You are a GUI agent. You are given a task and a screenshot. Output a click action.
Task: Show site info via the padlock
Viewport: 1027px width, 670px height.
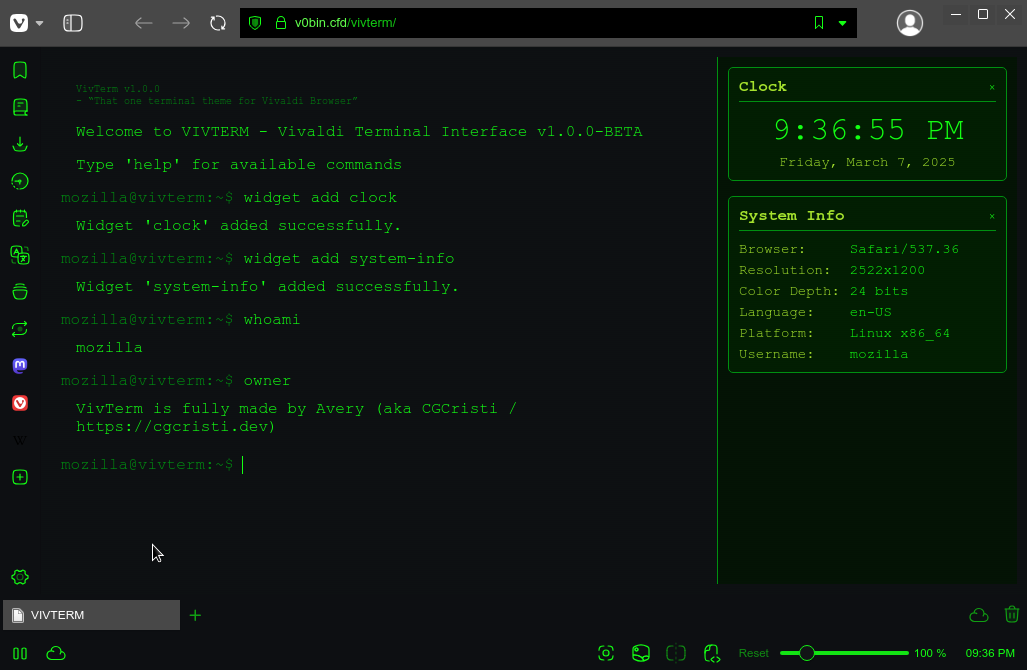point(281,23)
